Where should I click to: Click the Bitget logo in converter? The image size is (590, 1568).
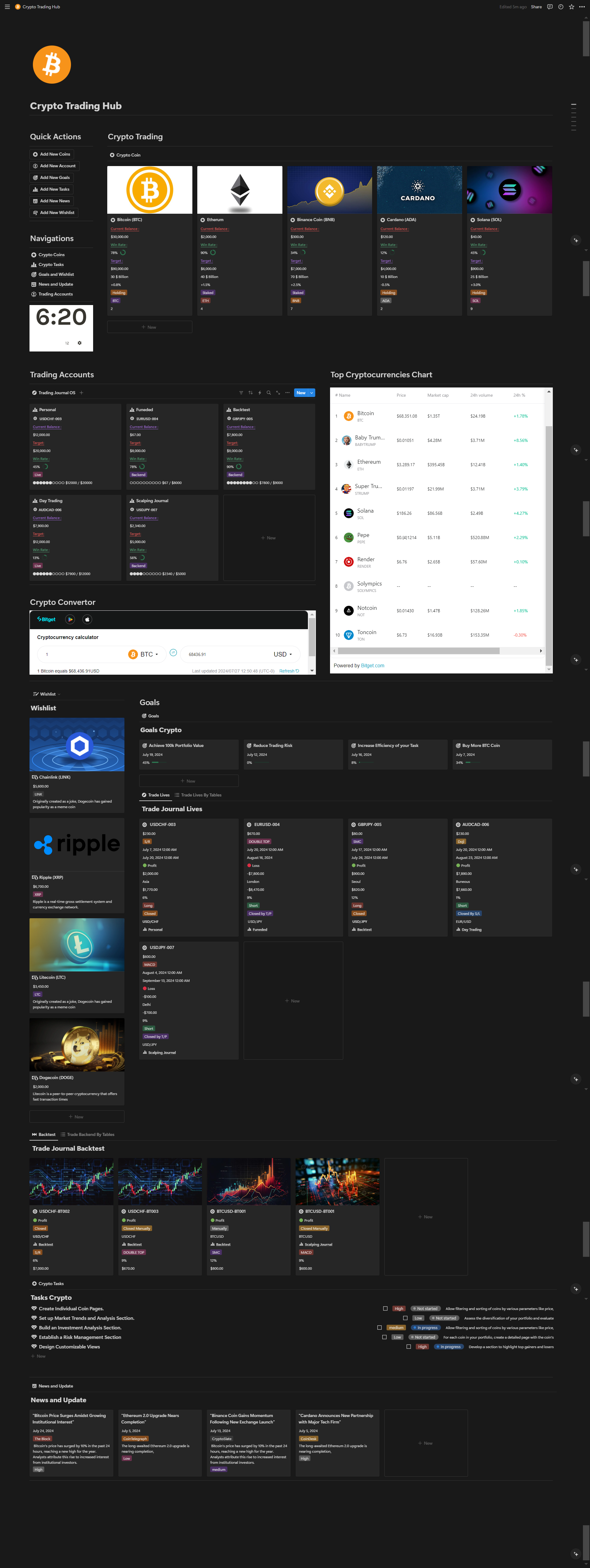point(46,619)
